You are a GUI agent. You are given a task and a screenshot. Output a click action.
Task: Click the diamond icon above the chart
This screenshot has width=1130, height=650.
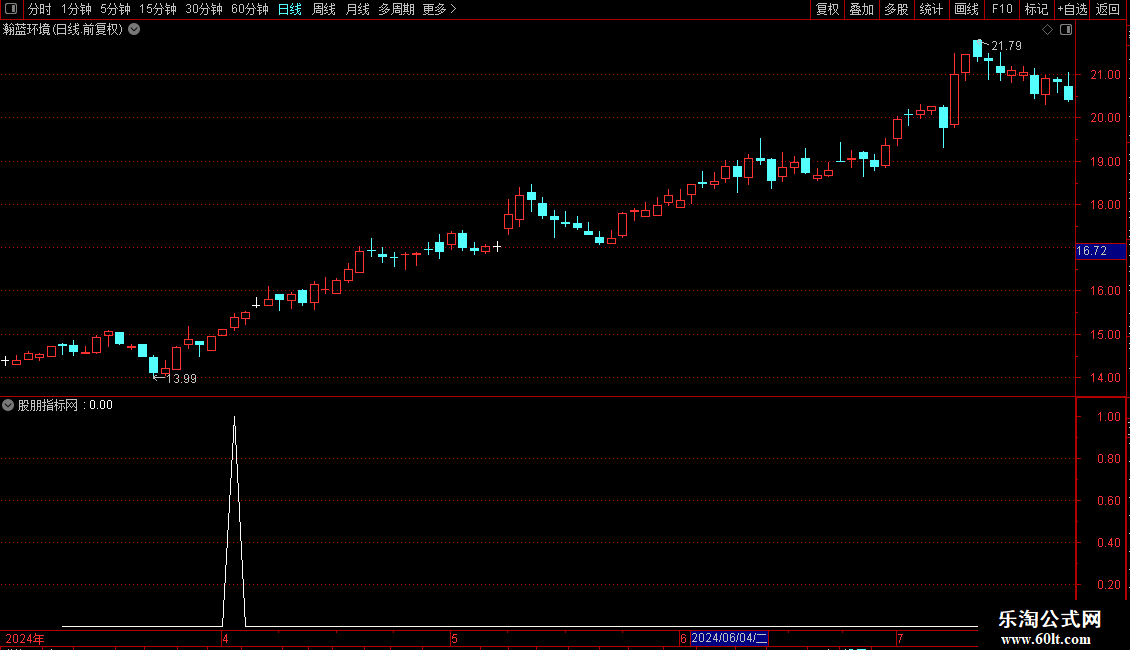pyautogui.click(x=1048, y=30)
